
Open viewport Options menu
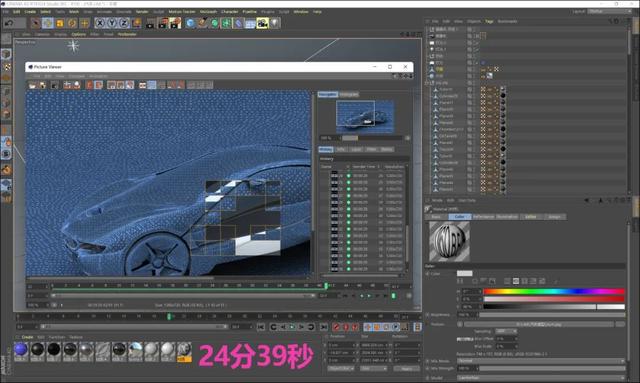click(79, 34)
